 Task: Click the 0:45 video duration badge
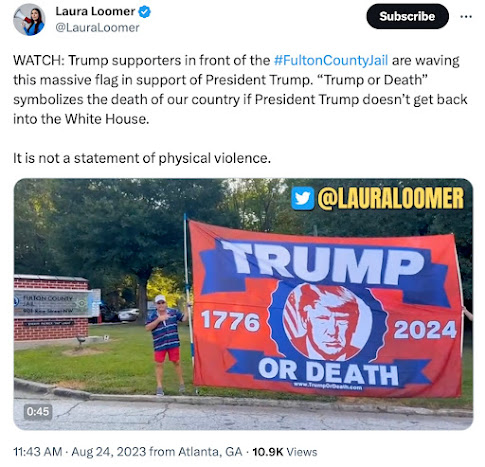point(38,412)
